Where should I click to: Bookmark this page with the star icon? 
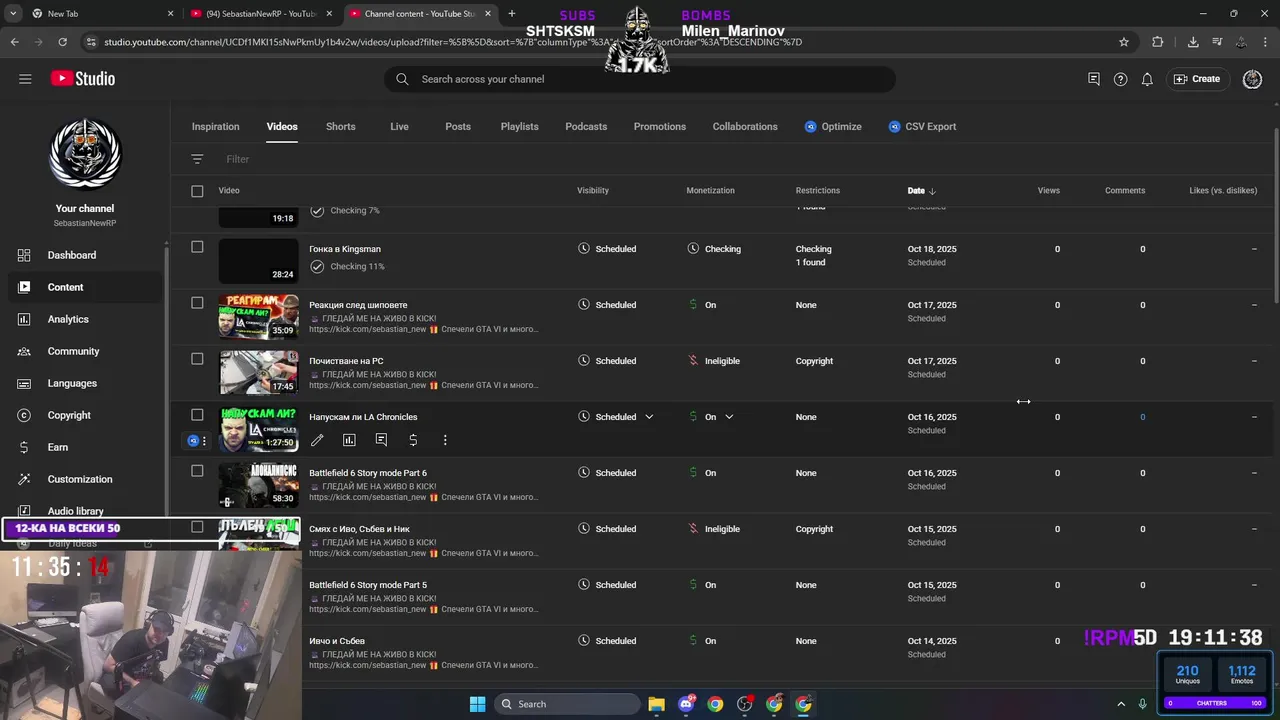pyautogui.click(x=1124, y=42)
